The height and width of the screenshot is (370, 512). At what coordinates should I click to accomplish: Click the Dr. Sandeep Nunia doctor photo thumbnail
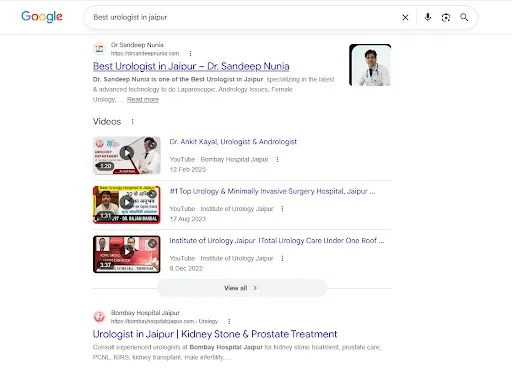coord(370,65)
